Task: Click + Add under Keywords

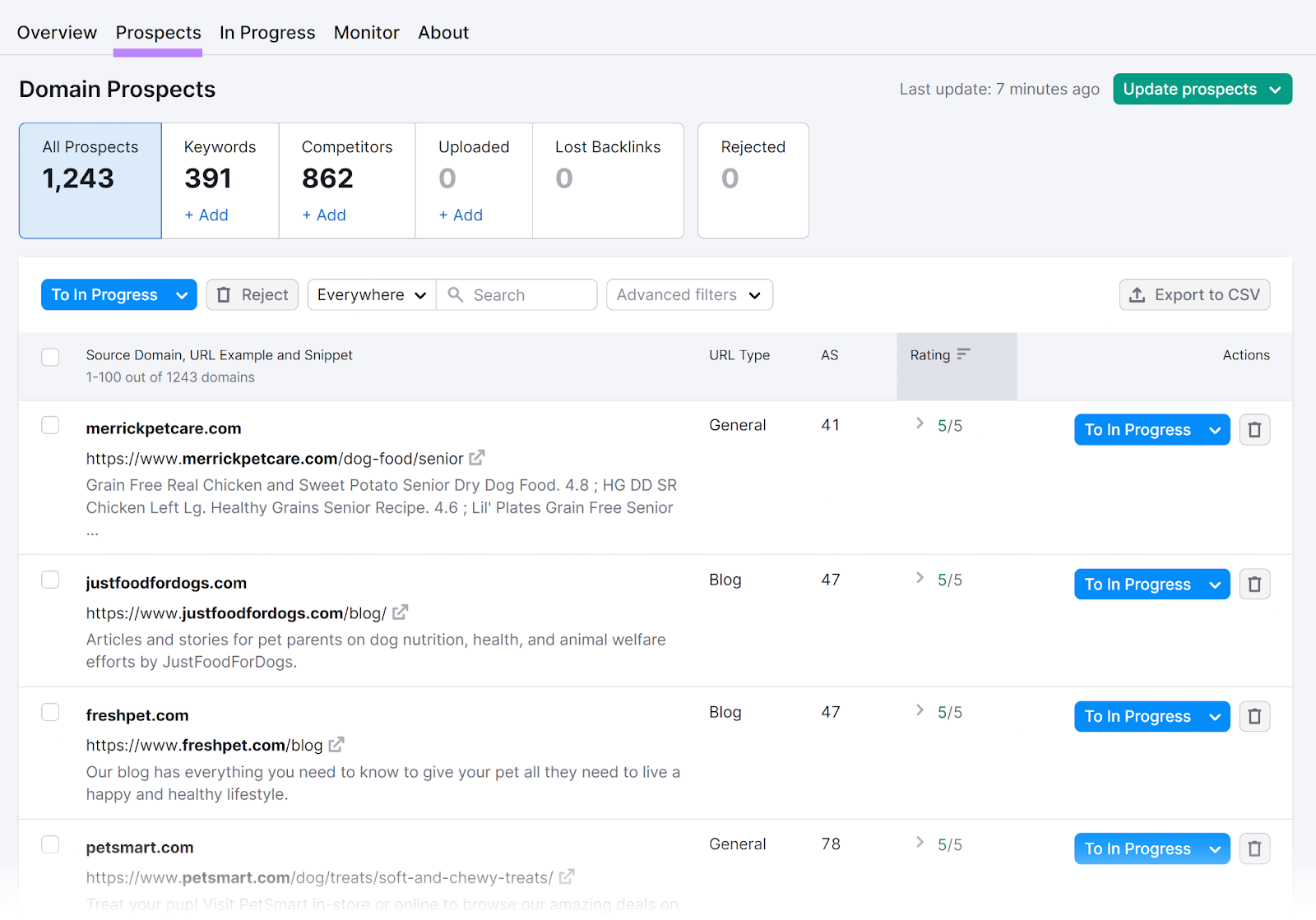Action: pos(206,215)
